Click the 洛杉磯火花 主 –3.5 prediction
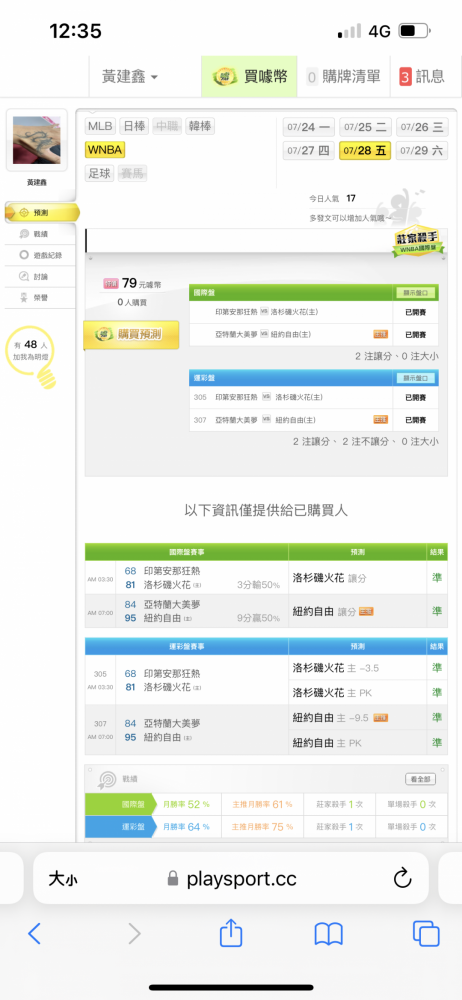 (336, 668)
